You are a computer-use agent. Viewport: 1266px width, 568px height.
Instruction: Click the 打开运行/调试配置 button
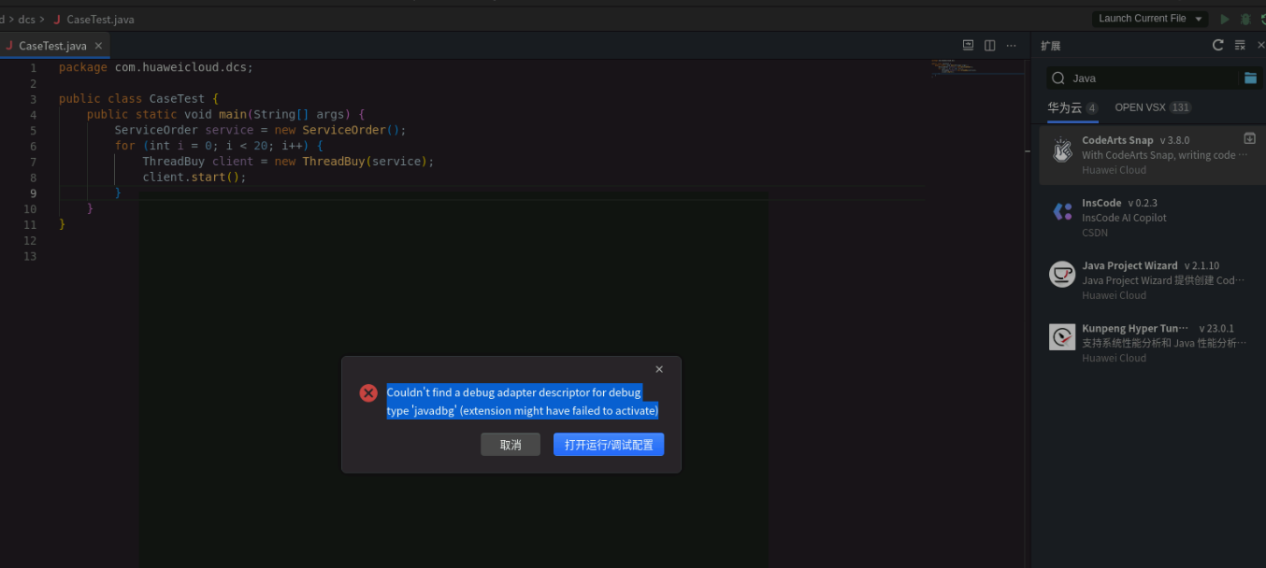[x=608, y=445]
